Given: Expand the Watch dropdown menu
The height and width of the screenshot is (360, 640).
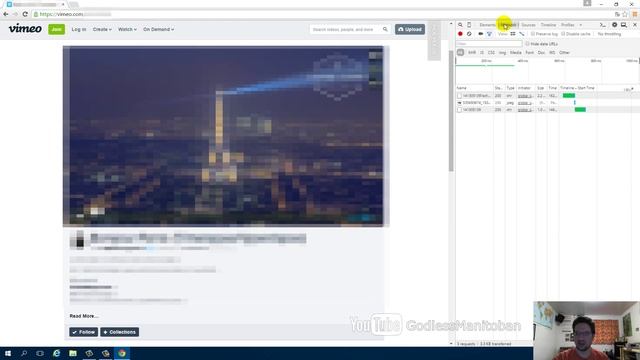Looking at the screenshot, I should click(x=127, y=29).
